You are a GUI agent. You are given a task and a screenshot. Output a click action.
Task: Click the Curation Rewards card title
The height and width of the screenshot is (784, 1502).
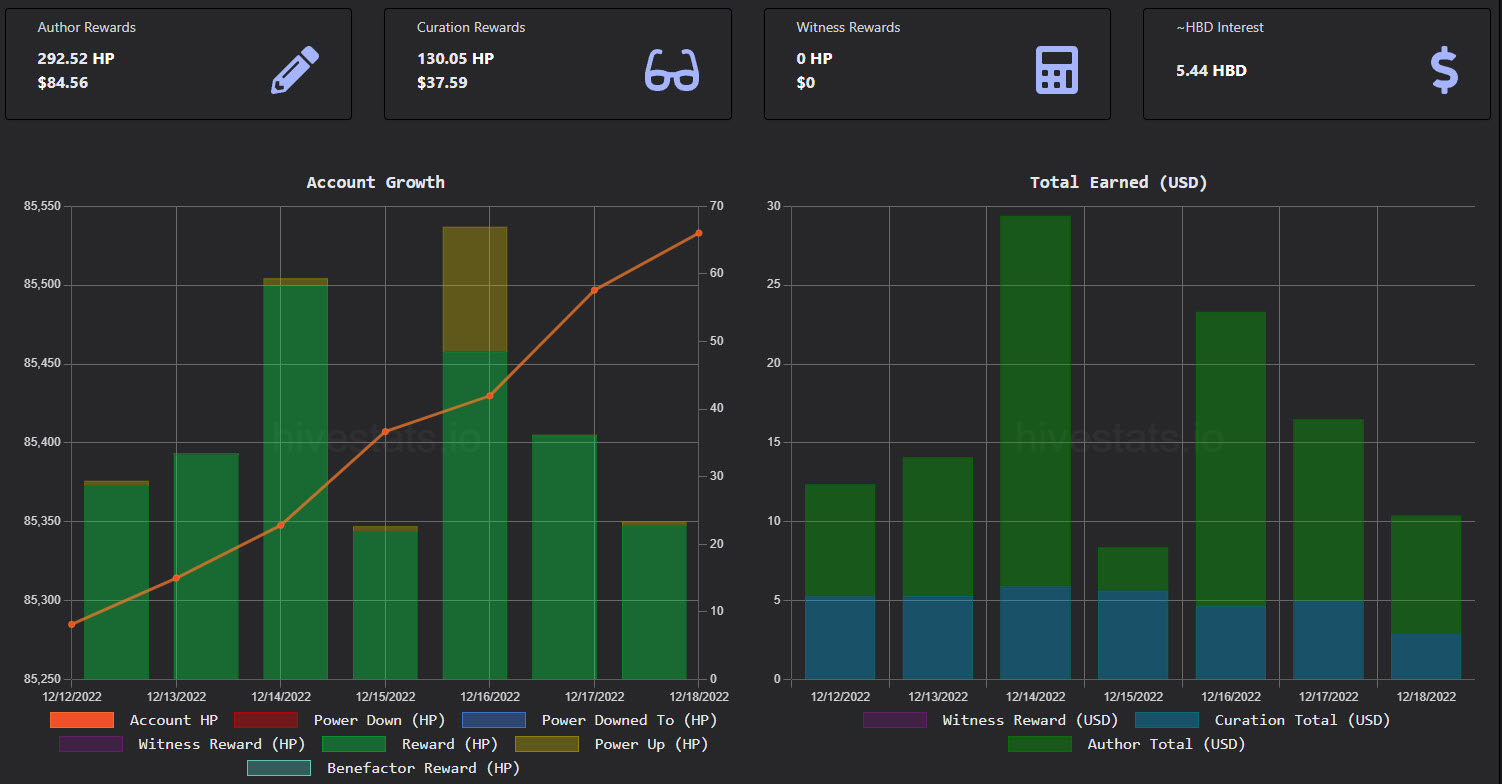(x=471, y=27)
